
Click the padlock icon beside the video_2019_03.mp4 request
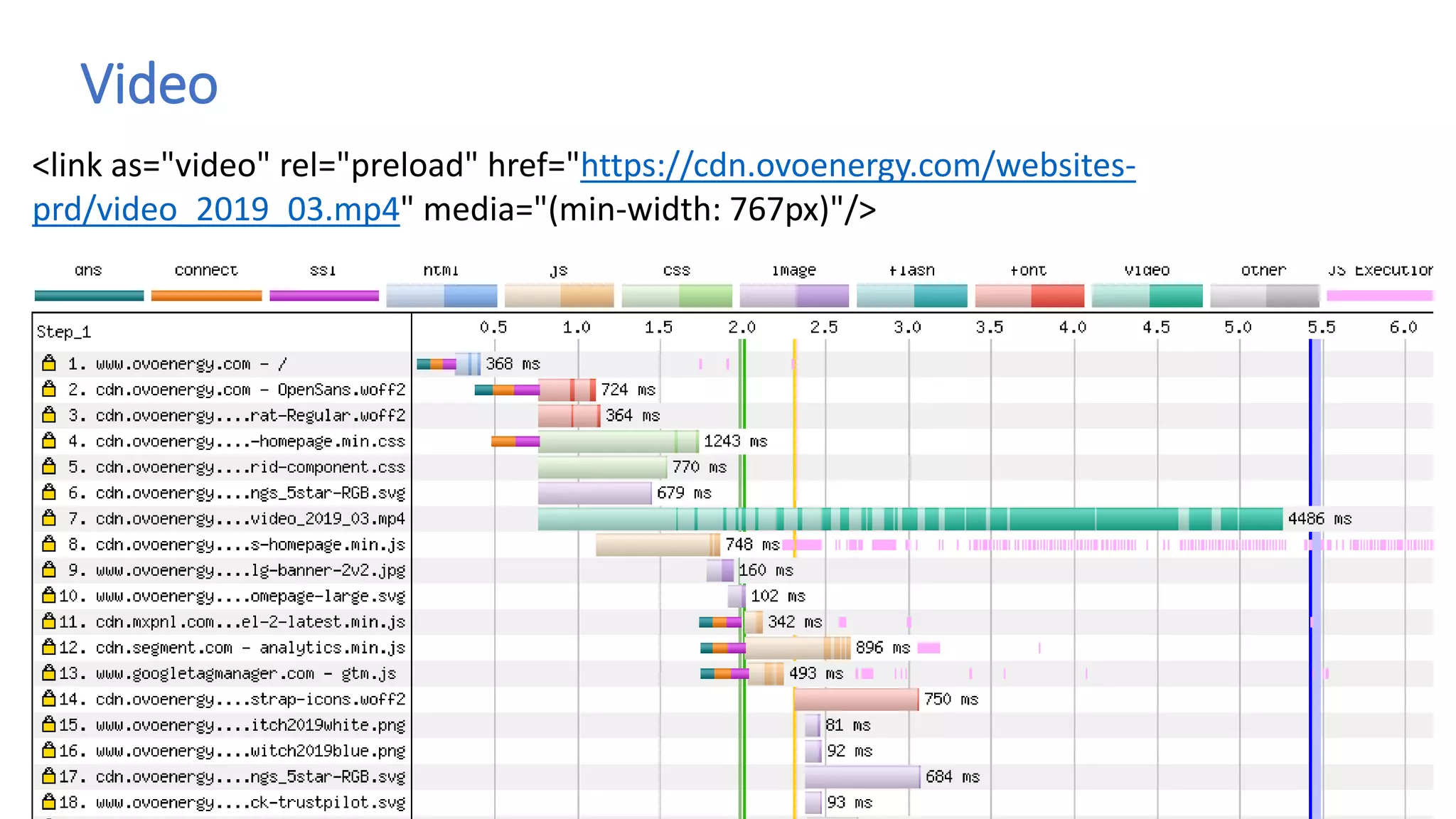click(49, 518)
